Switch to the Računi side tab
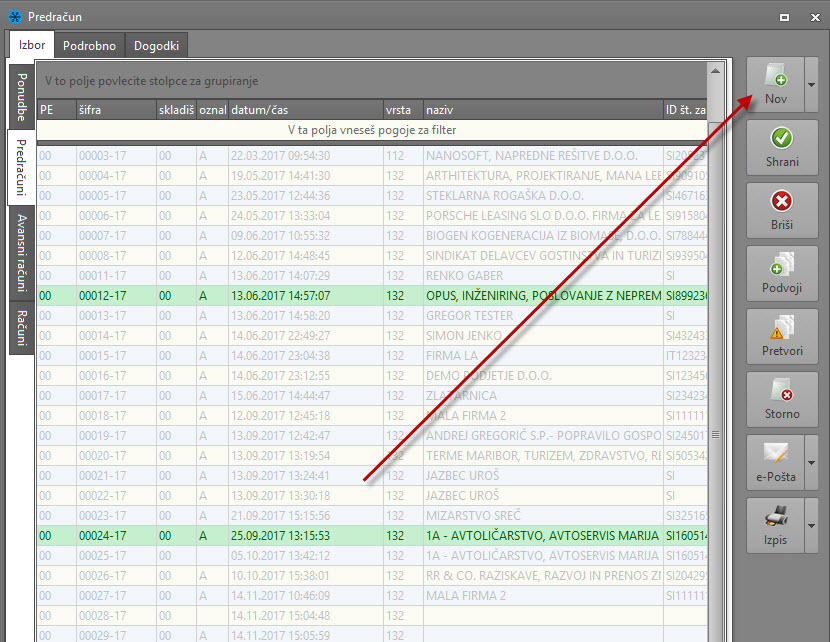This screenshot has width=830, height=642. 21,329
